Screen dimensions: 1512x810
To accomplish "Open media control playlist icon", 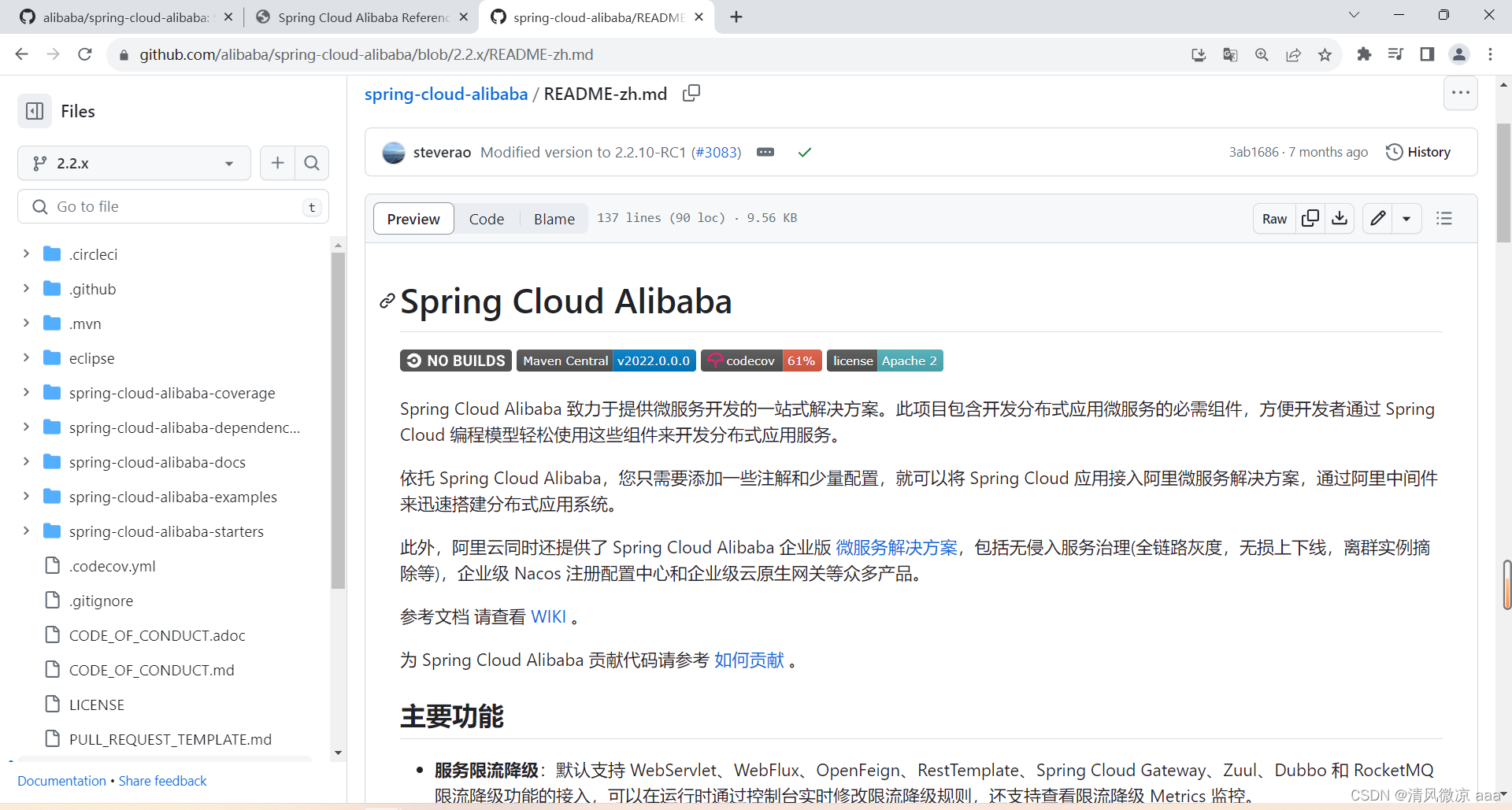I will 1395,54.
